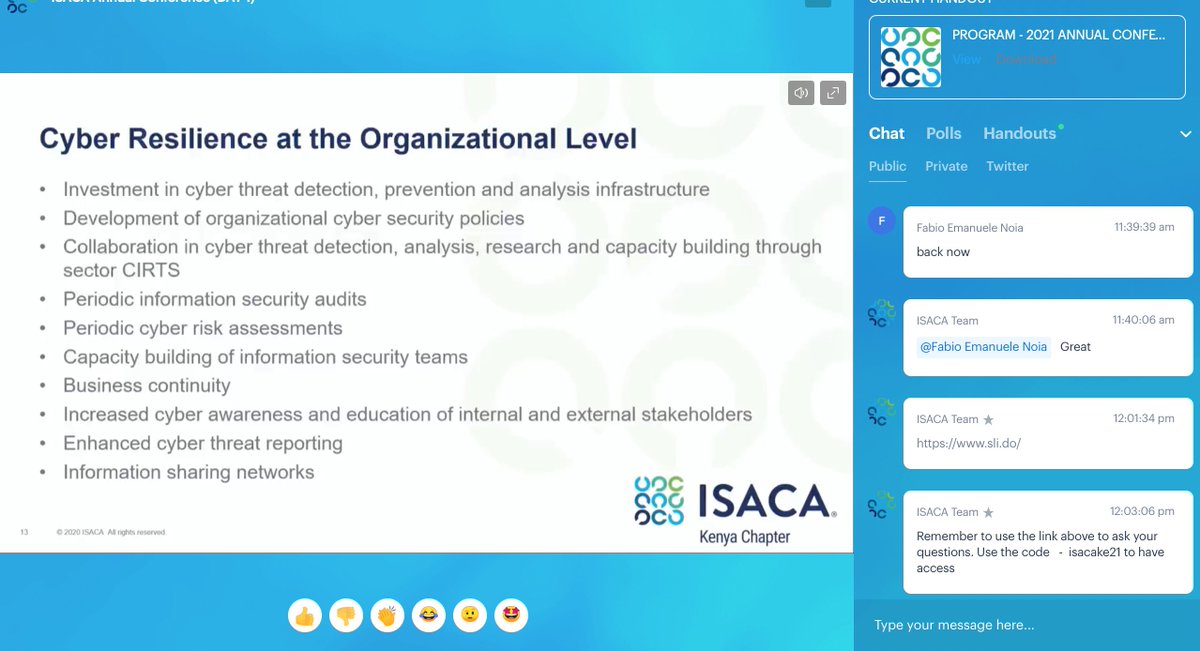The width and height of the screenshot is (1200, 651).
Task: Click the bullet 'Periodic cyber risk assessments'
Action: tap(202, 328)
